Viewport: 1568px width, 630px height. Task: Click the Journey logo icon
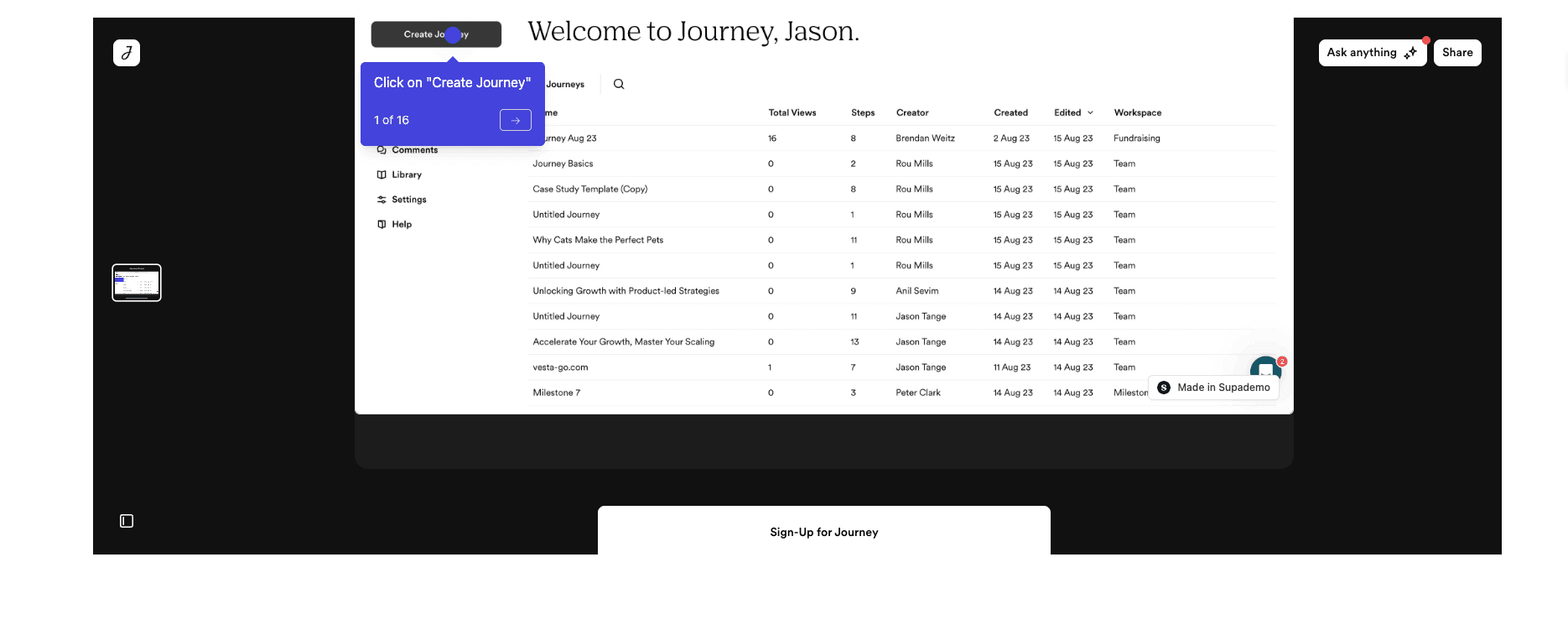127,53
